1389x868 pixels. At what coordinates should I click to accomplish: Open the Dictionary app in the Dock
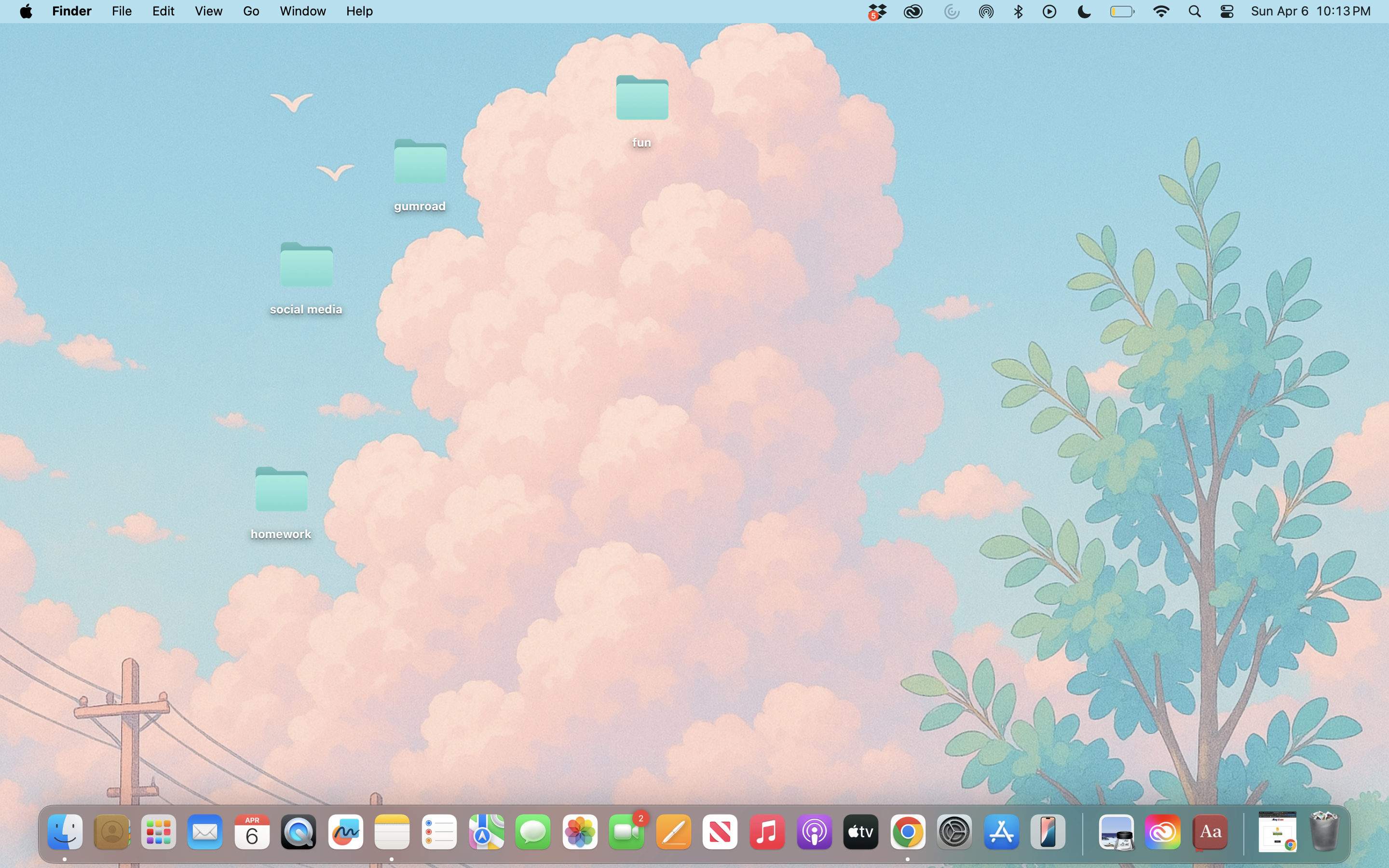click(x=1211, y=832)
